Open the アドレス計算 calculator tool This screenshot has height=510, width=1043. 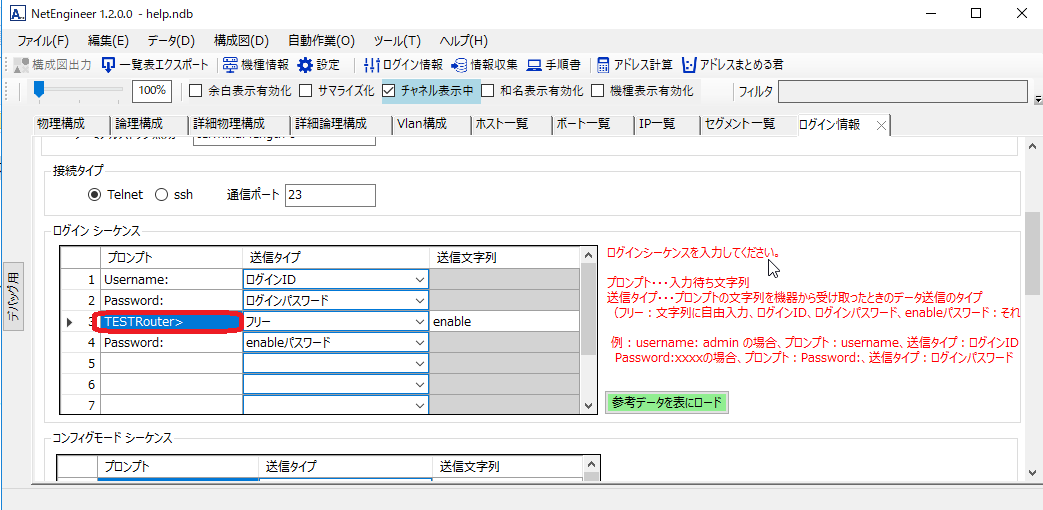point(604,65)
